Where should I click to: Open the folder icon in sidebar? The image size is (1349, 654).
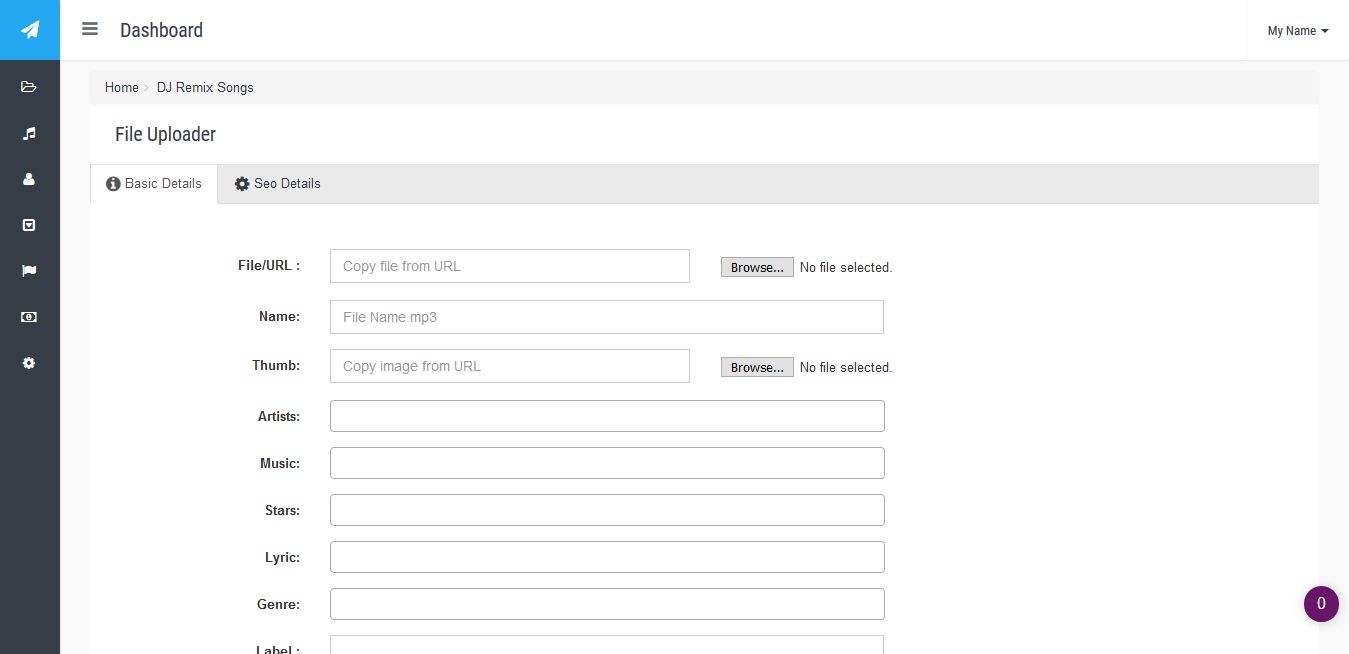point(29,87)
